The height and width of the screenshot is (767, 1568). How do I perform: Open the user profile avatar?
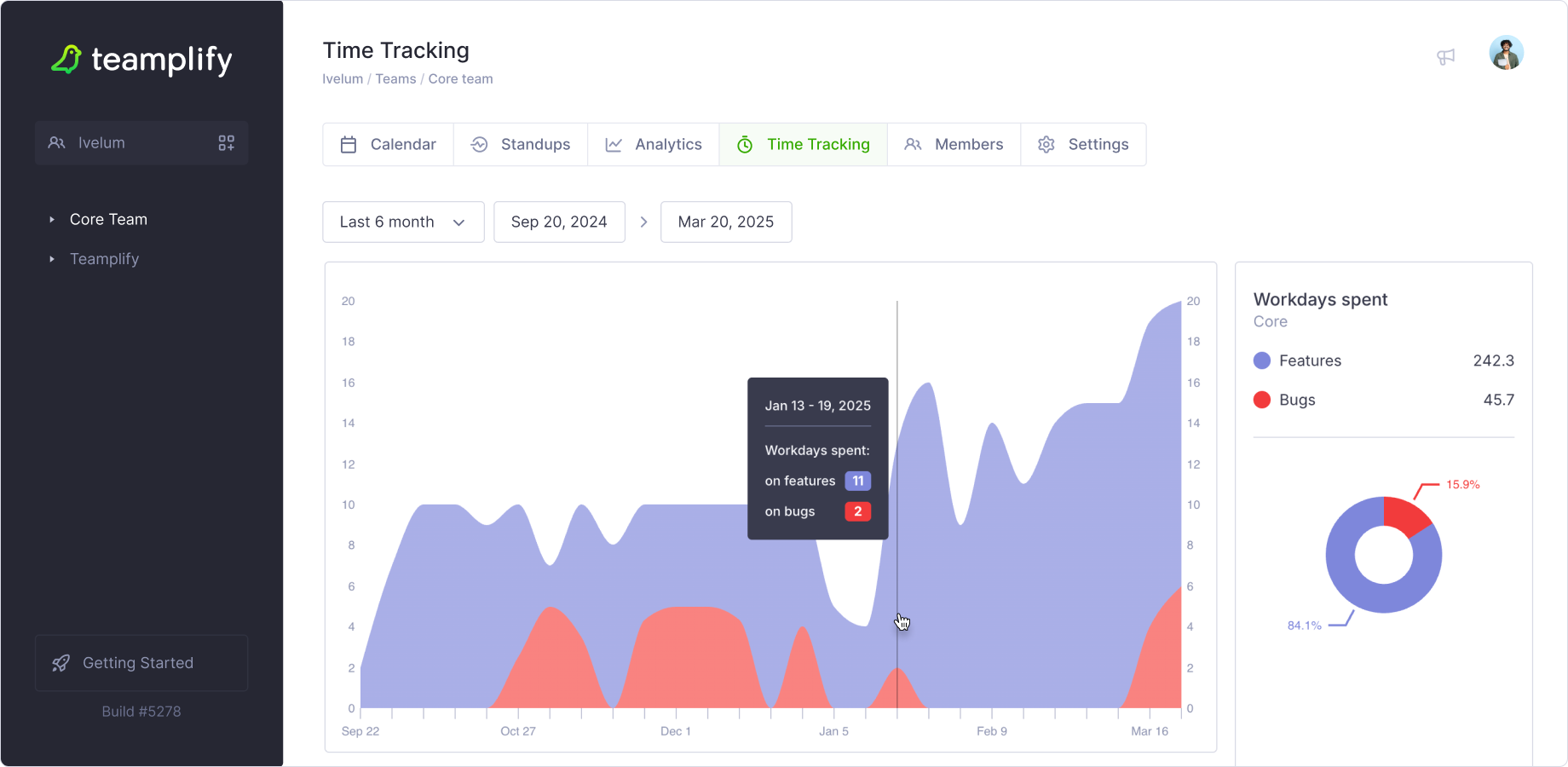coord(1506,53)
